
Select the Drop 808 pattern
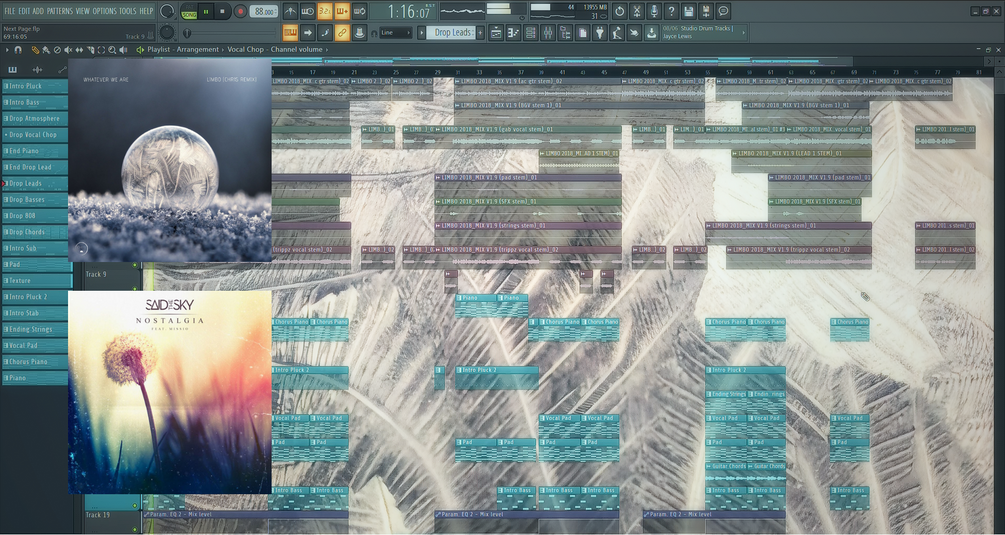(35, 216)
